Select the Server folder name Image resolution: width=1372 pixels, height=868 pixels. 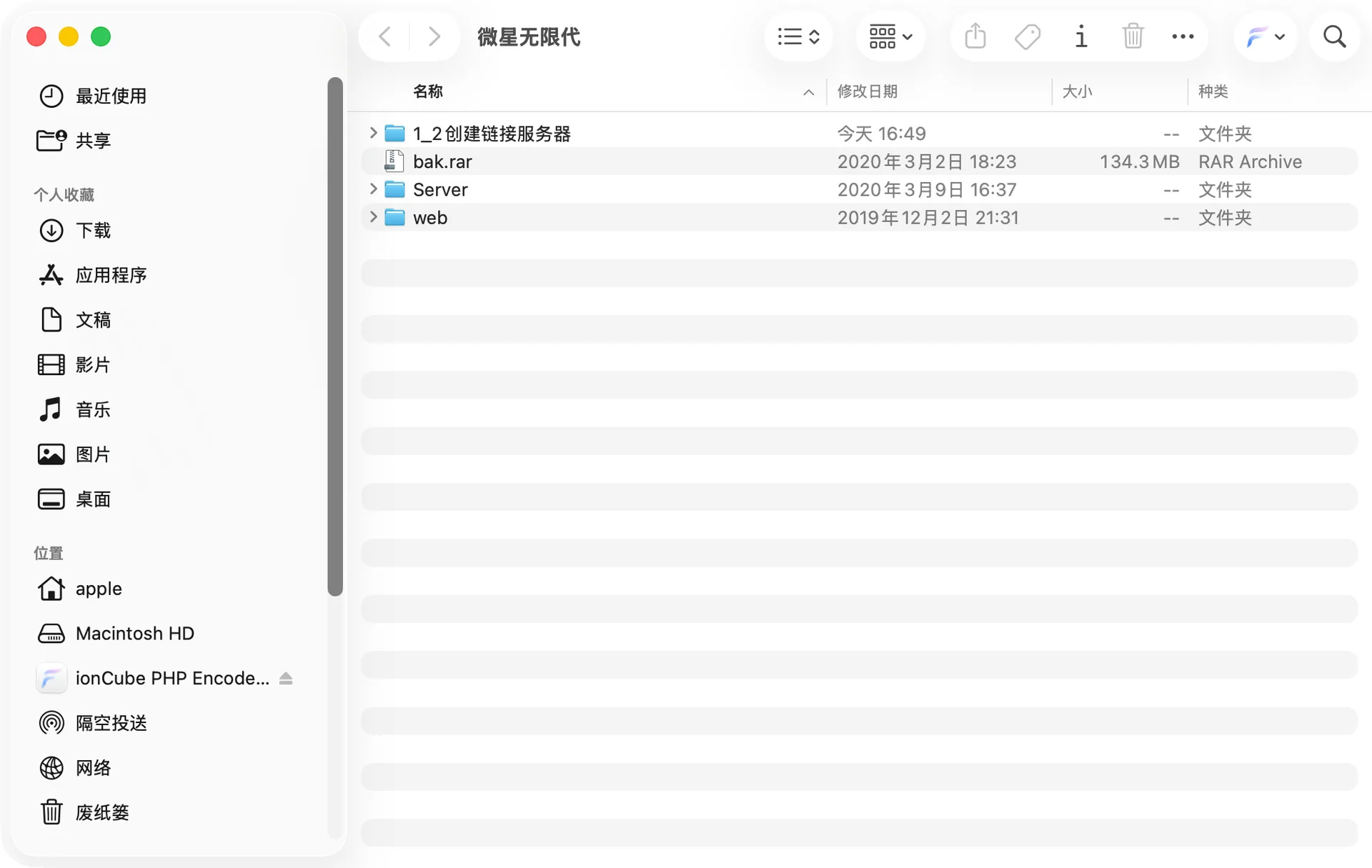click(440, 190)
